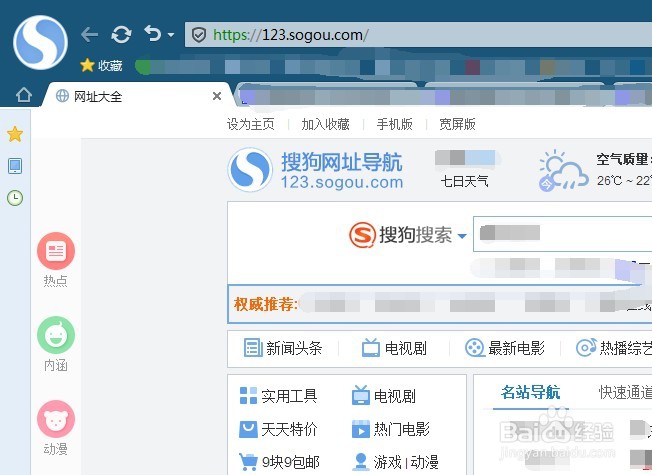Select the 名站导航 tab
This screenshot has width=652, height=475.
click(x=531, y=392)
